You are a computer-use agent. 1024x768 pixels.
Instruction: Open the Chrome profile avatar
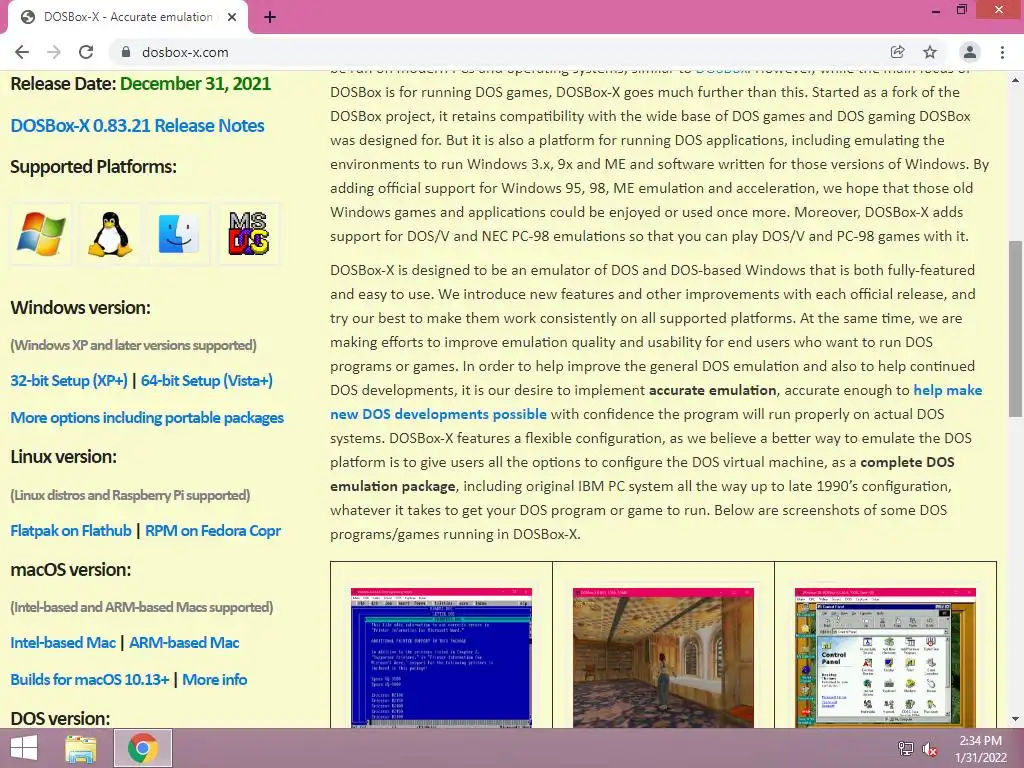point(970,52)
